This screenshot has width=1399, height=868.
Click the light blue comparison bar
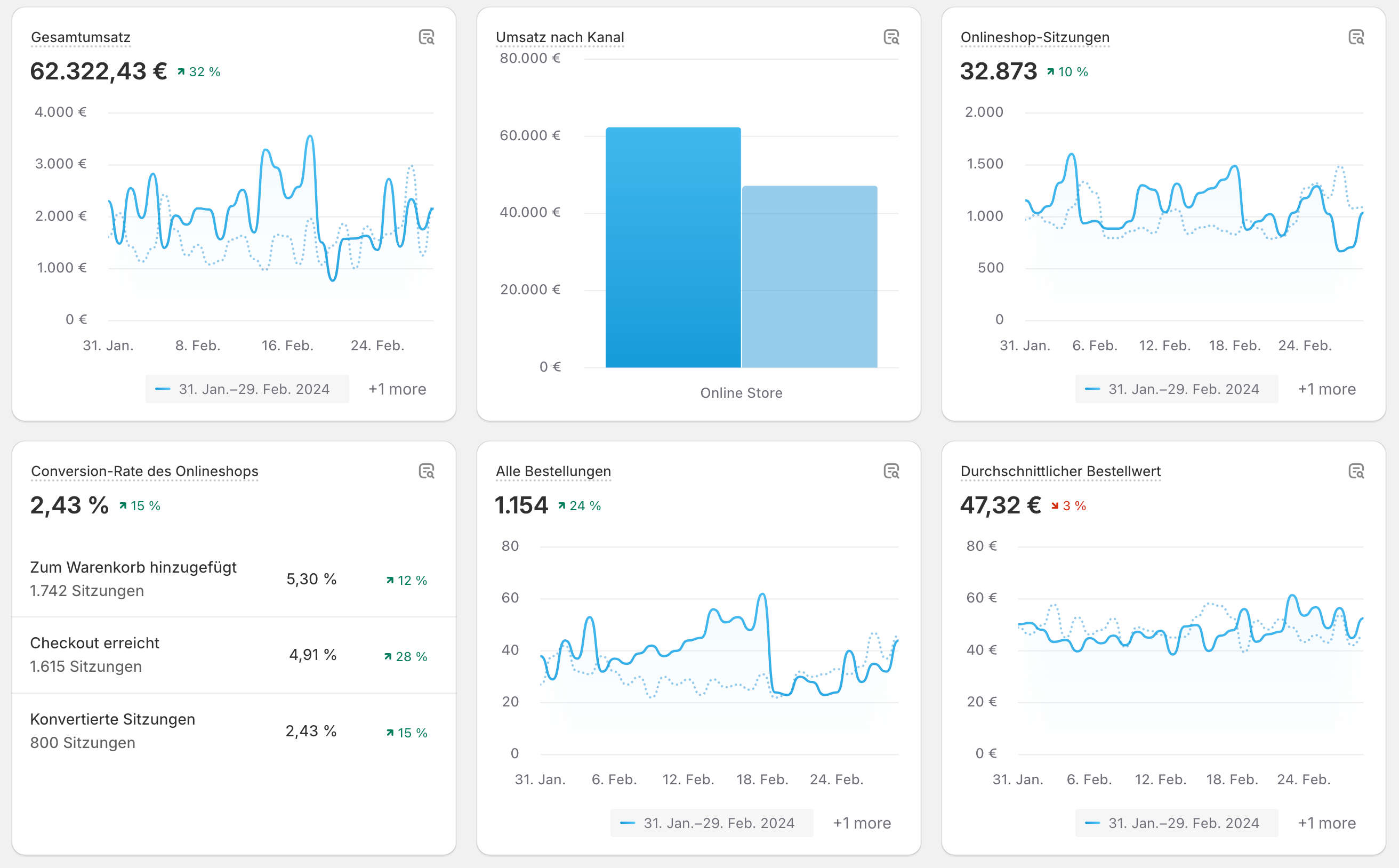coord(810,277)
